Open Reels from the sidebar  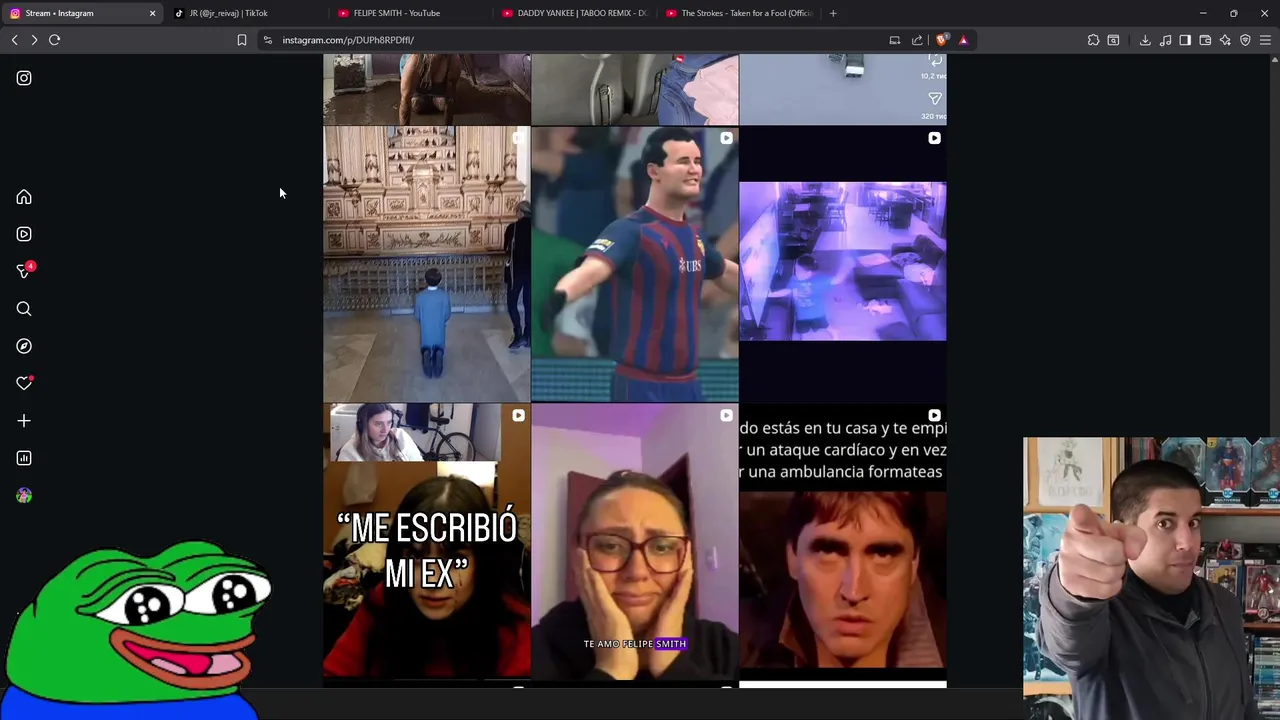point(24,234)
